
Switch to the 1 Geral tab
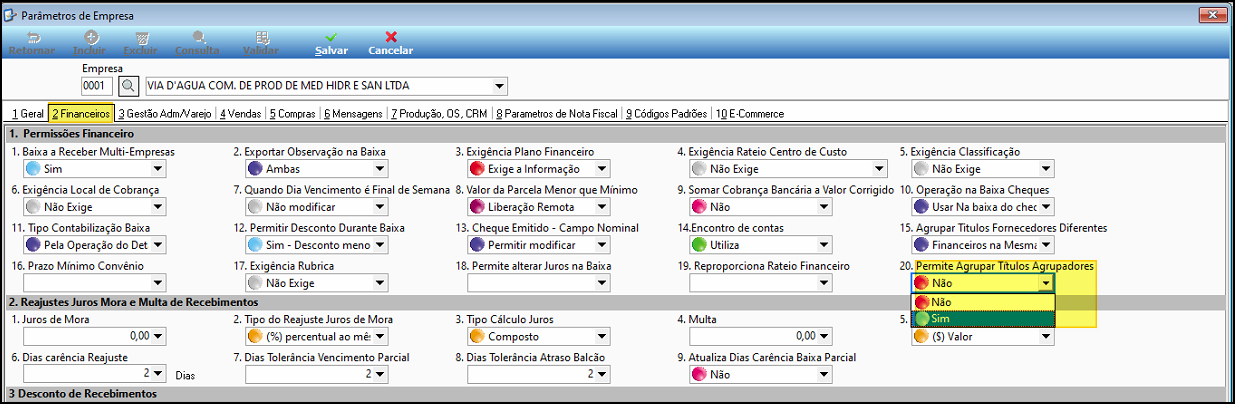[27, 114]
